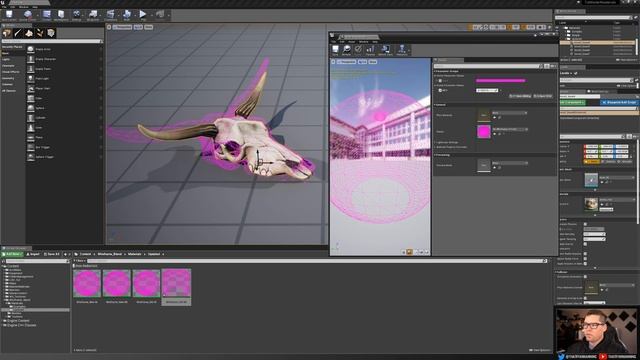Click Add New button in Content Browser
Screen dimensions: 640x360
(13, 254)
